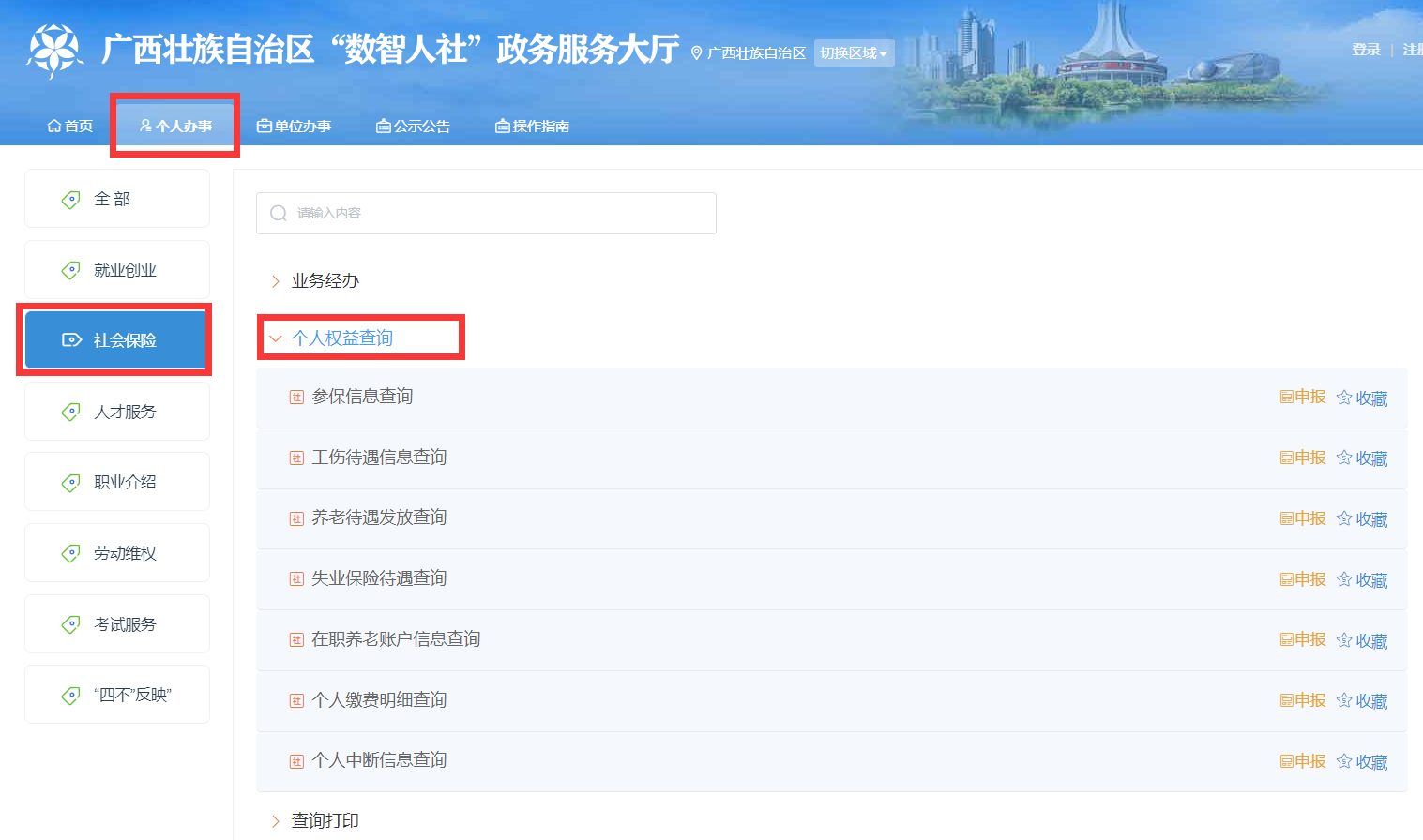Click the Guangxi portal flower logo
The image size is (1423, 840).
coord(54,50)
